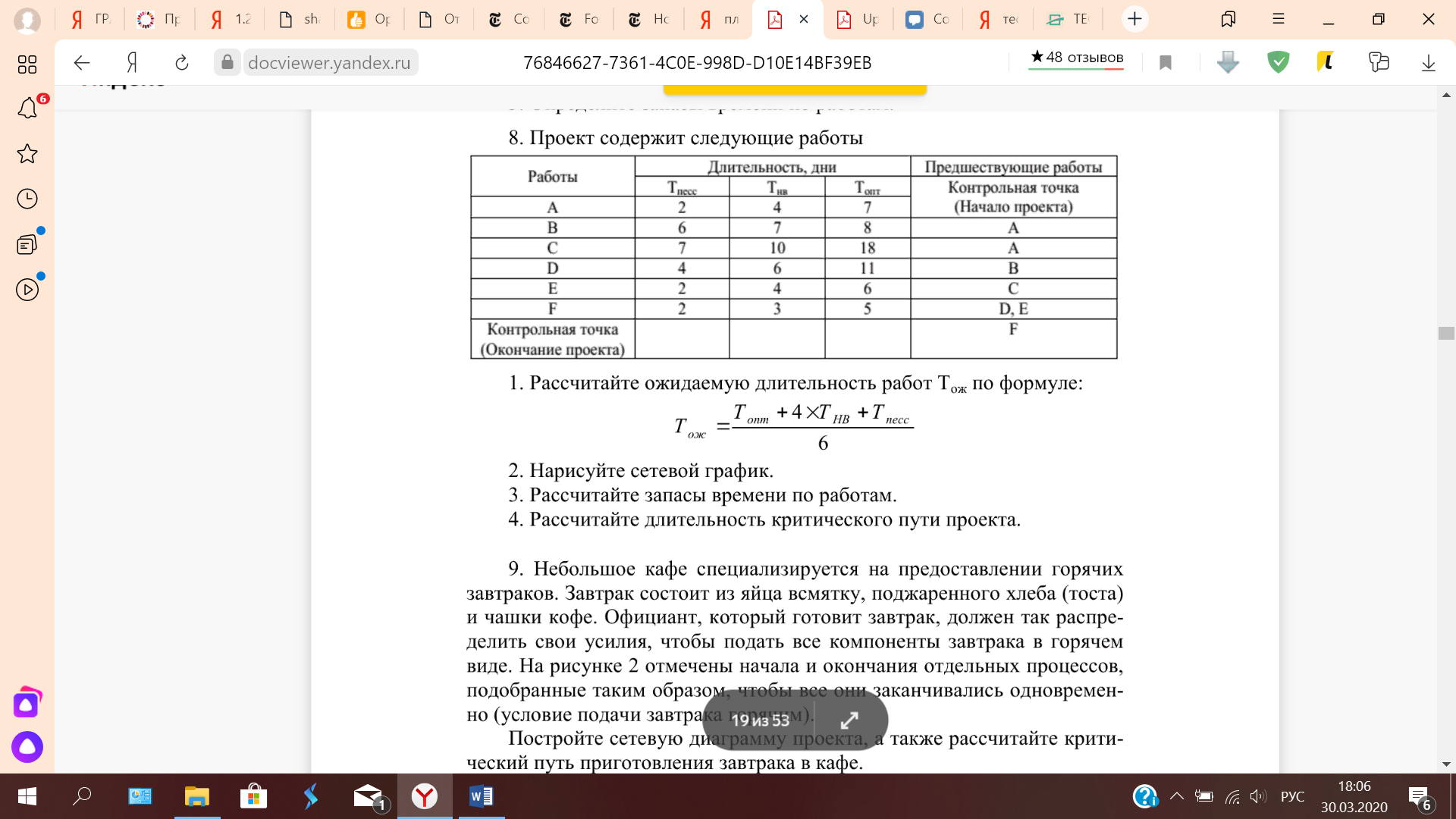The height and width of the screenshot is (819, 1456).
Task: Open a new browser tab
Action: point(1134,19)
